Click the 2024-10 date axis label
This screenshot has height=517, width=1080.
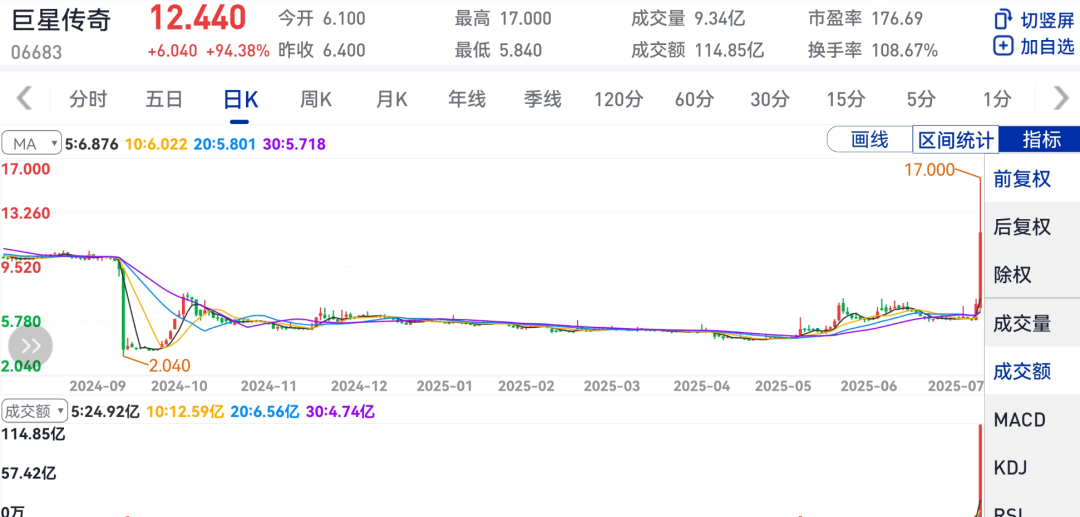(178, 386)
